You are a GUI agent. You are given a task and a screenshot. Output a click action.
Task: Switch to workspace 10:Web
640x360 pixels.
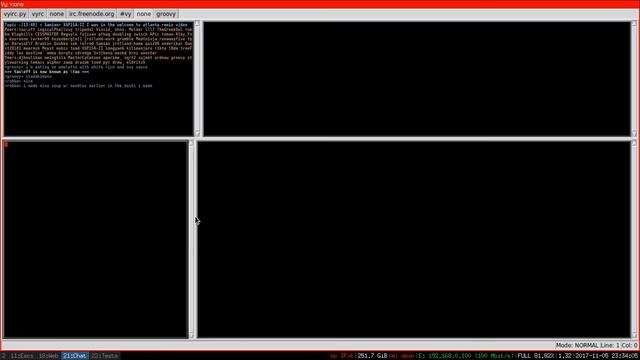pos(48,356)
